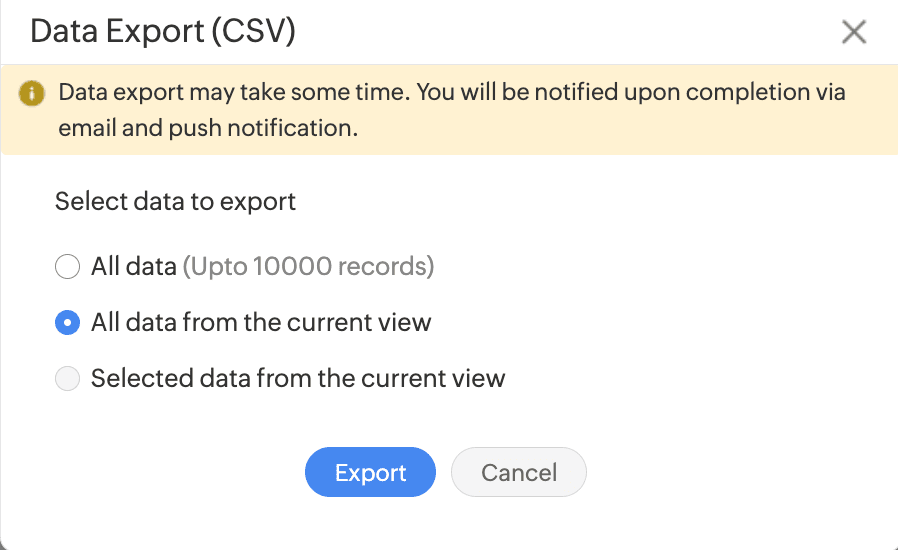Pick "Selected data from the current view" radio
Image resolution: width=898 pixels, height=550 pixels.
(x=67, y=379)
